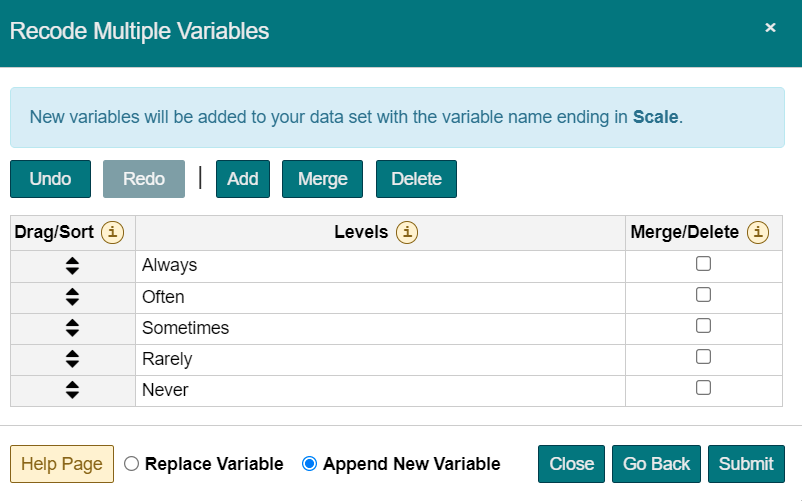
Task: Add a new level with Add button
Action: pyautogui.click(x=242, y=179)
